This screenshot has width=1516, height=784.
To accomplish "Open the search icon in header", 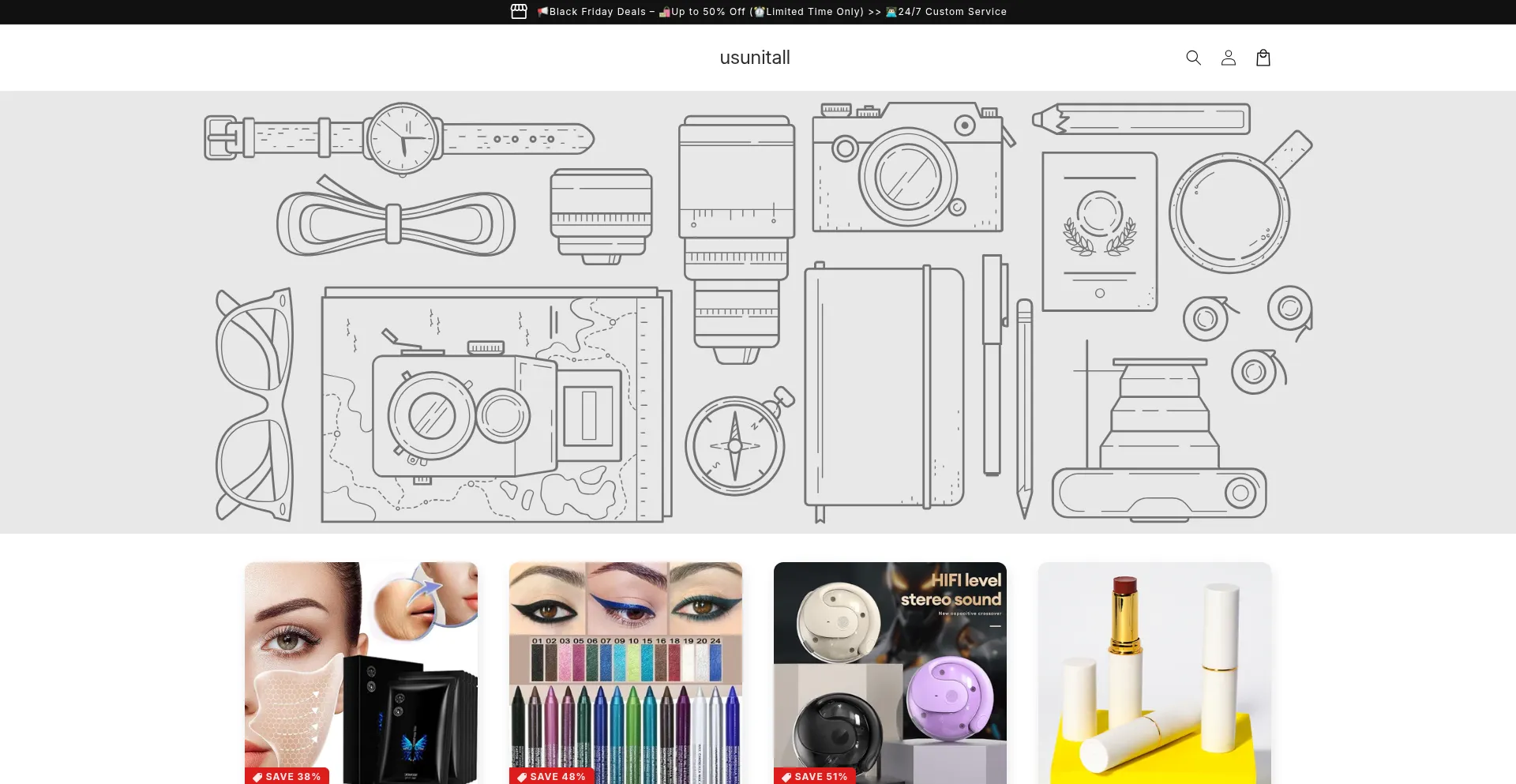I will [1193, 58].
